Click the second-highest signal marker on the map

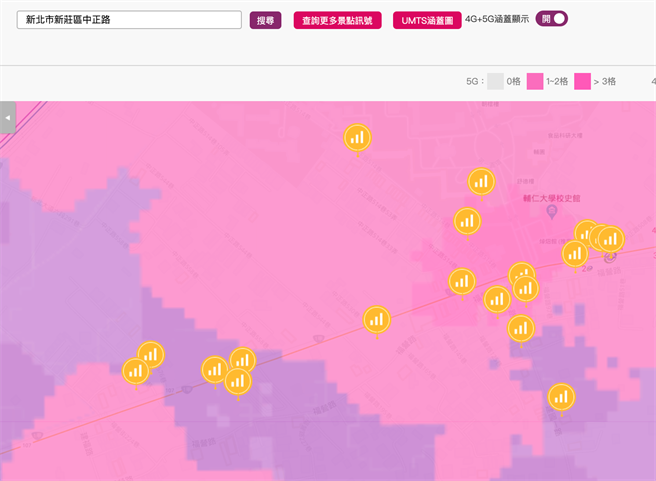(x=482, y=181)
